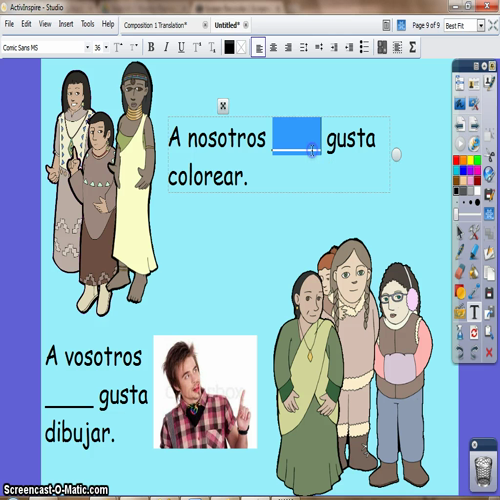Image resolution: width=500 pixels, height=500 pixels.
Task: Open the File menu
Action: tap(9, 24)
